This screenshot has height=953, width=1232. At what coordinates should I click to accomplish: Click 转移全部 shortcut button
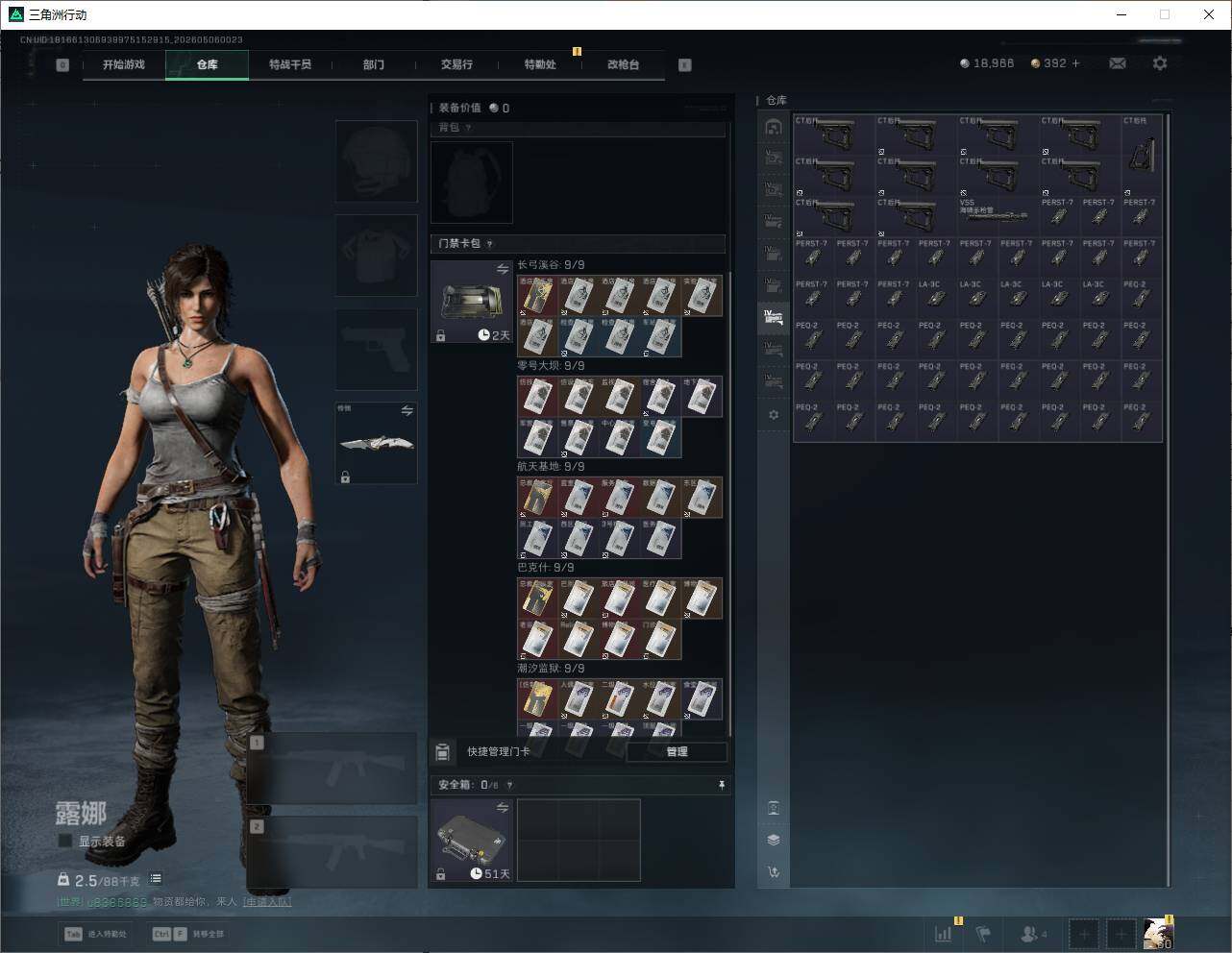188,934
